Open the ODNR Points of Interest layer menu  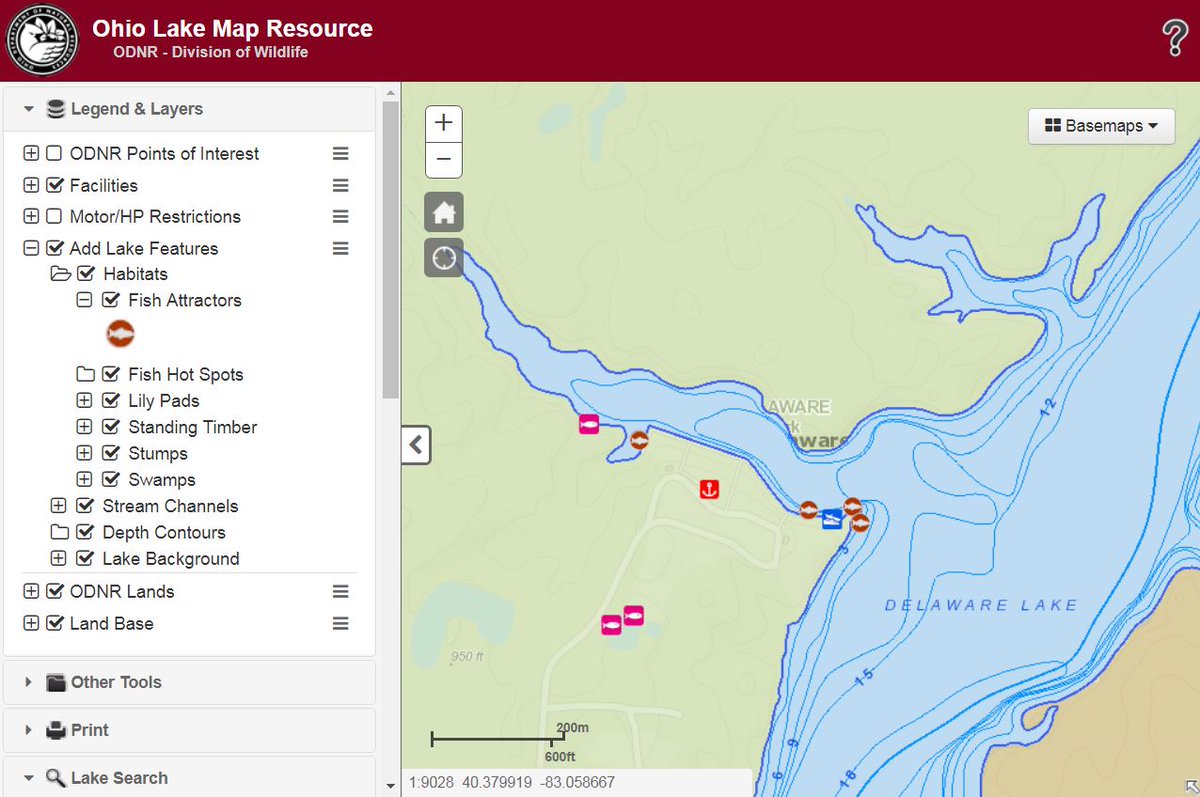click(341, 154)
